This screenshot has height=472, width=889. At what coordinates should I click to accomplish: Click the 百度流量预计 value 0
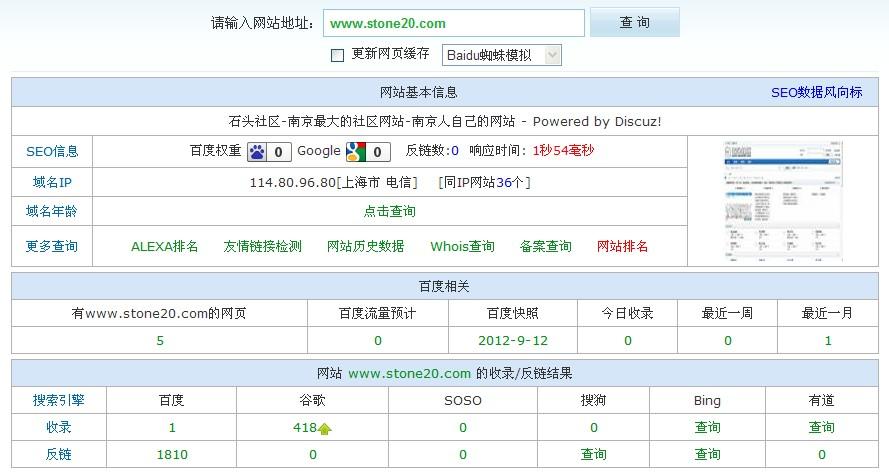point(378,341)
